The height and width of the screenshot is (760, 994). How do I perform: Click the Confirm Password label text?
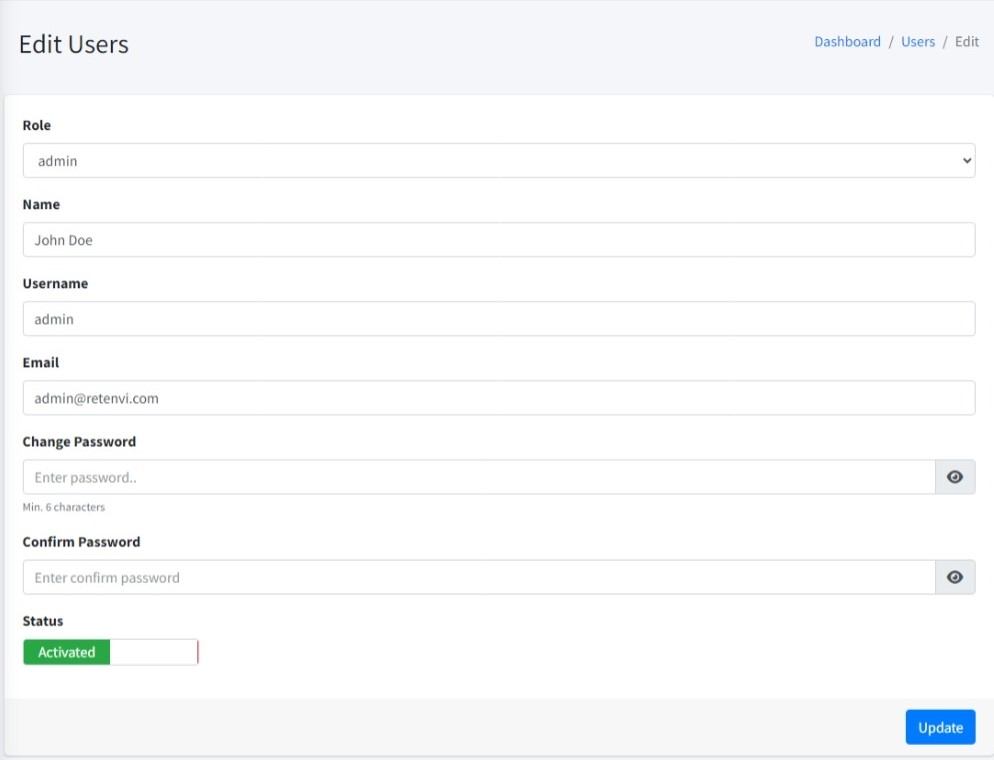[x=81, y=542]
